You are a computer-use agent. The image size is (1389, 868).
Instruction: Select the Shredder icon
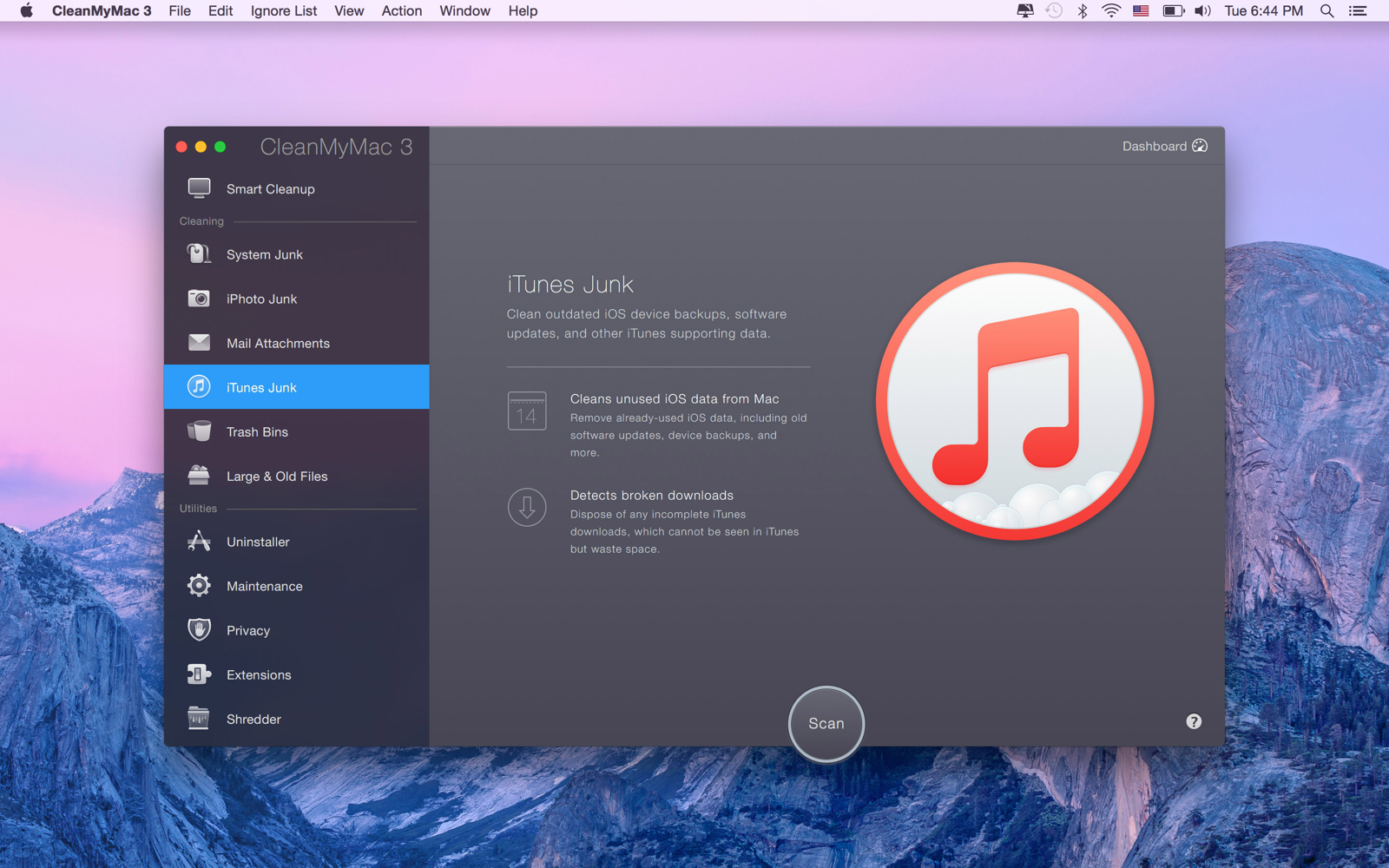click(199, 719)
